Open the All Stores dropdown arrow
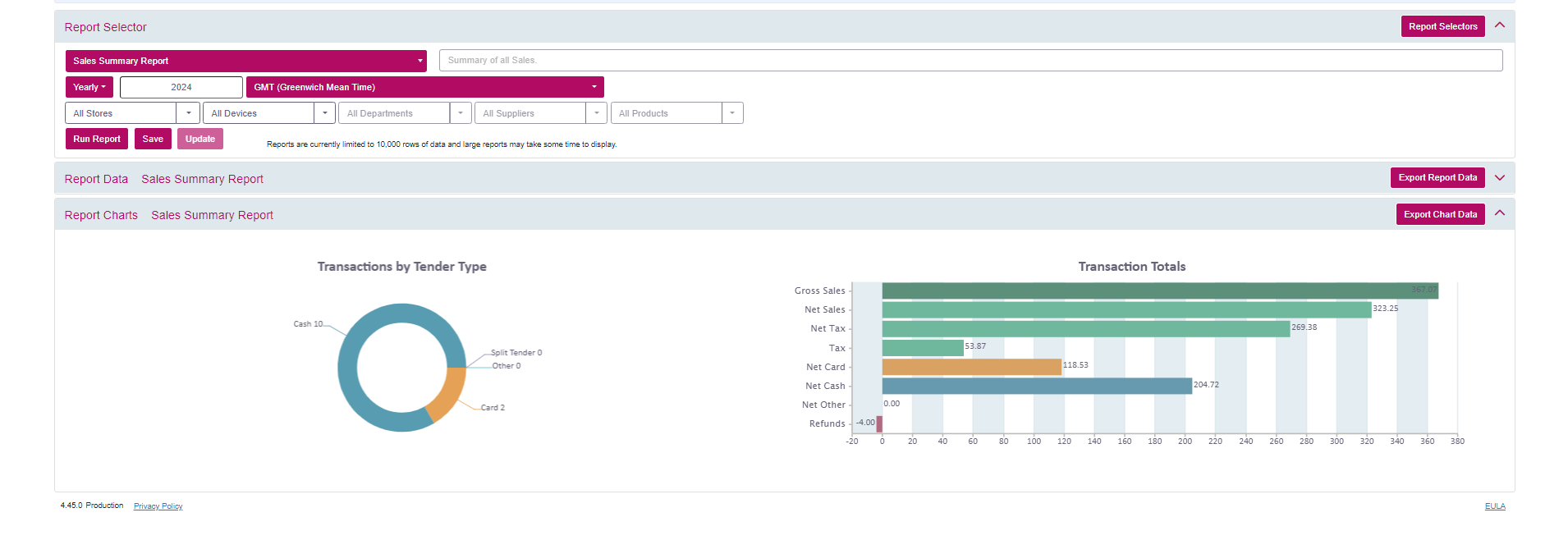 pos(188,113)
